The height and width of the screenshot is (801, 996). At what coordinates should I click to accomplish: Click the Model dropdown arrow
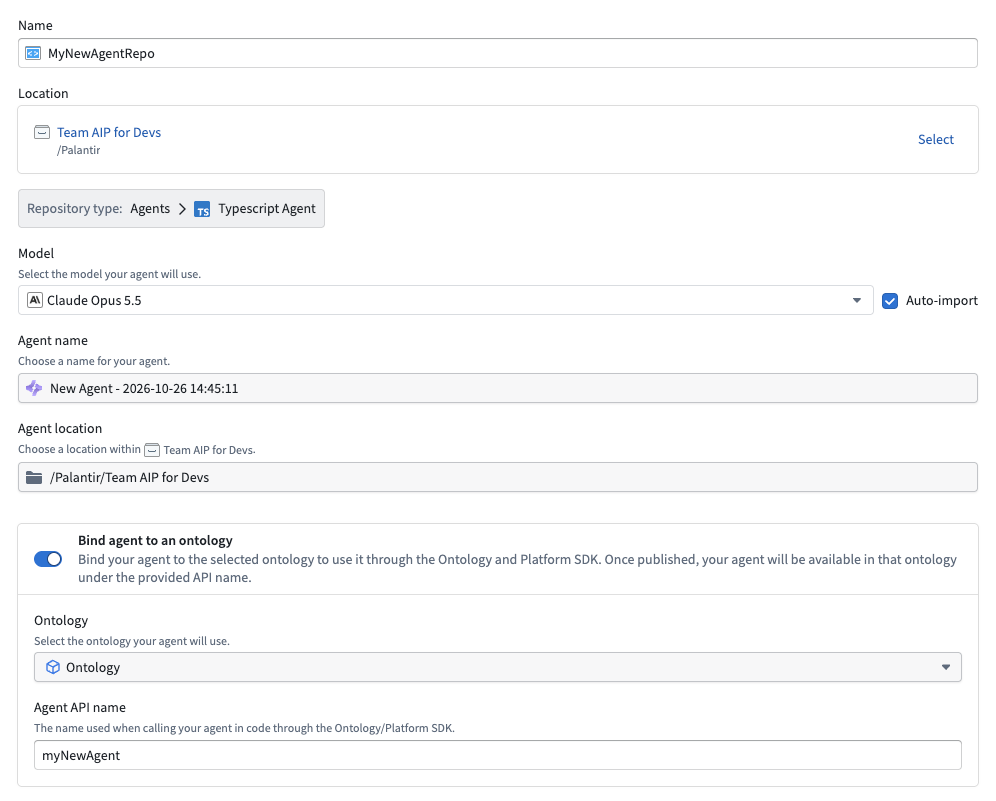[x=856, y=300]
